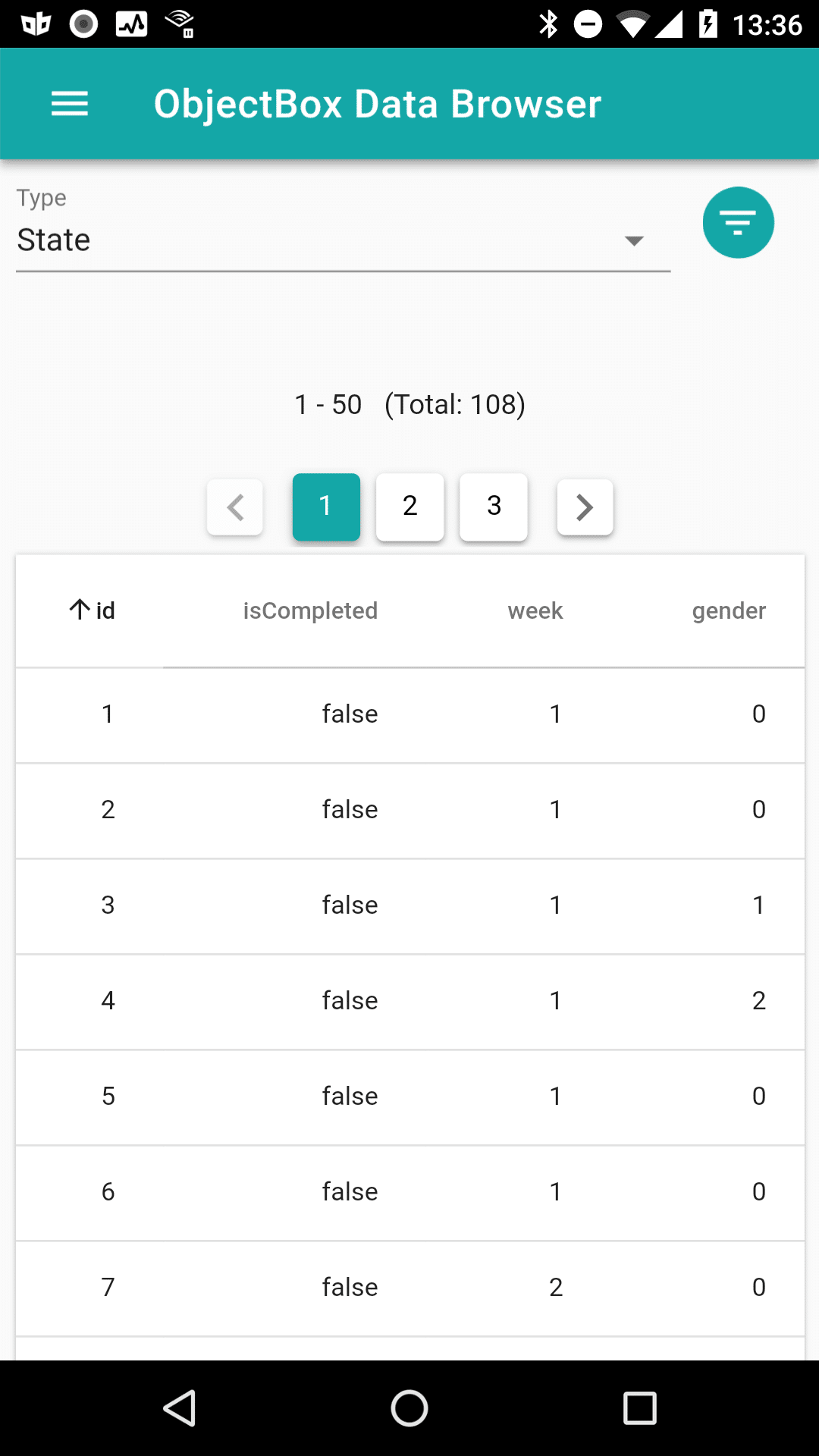The image size is (819, 1456).
Task: Sort by week column header
Action: coord(535,610)
